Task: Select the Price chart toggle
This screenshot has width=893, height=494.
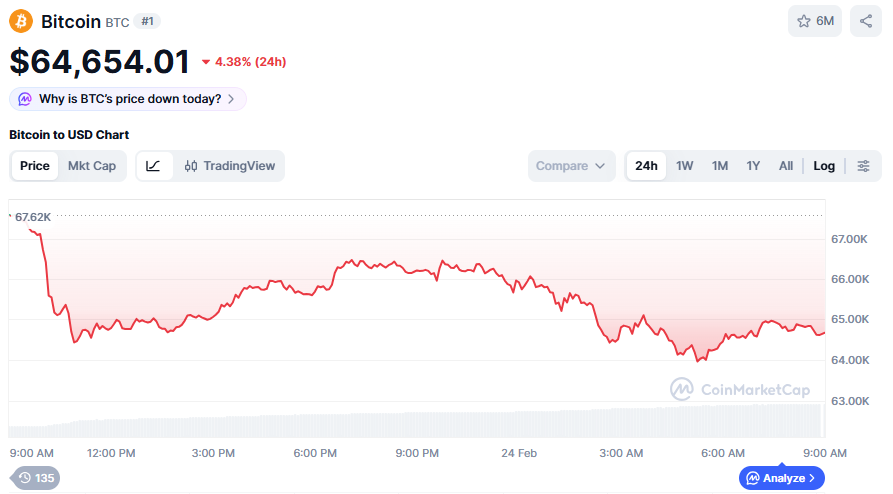Action: [35, 166]
